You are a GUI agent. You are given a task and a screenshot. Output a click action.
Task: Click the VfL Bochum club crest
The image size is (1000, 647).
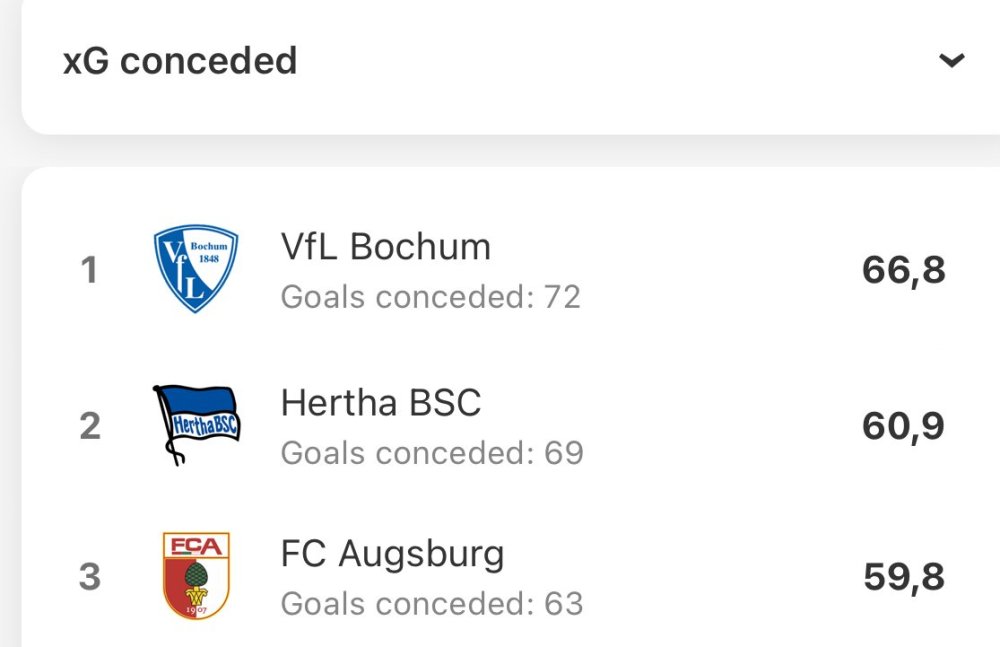click(x=196, y=269)
